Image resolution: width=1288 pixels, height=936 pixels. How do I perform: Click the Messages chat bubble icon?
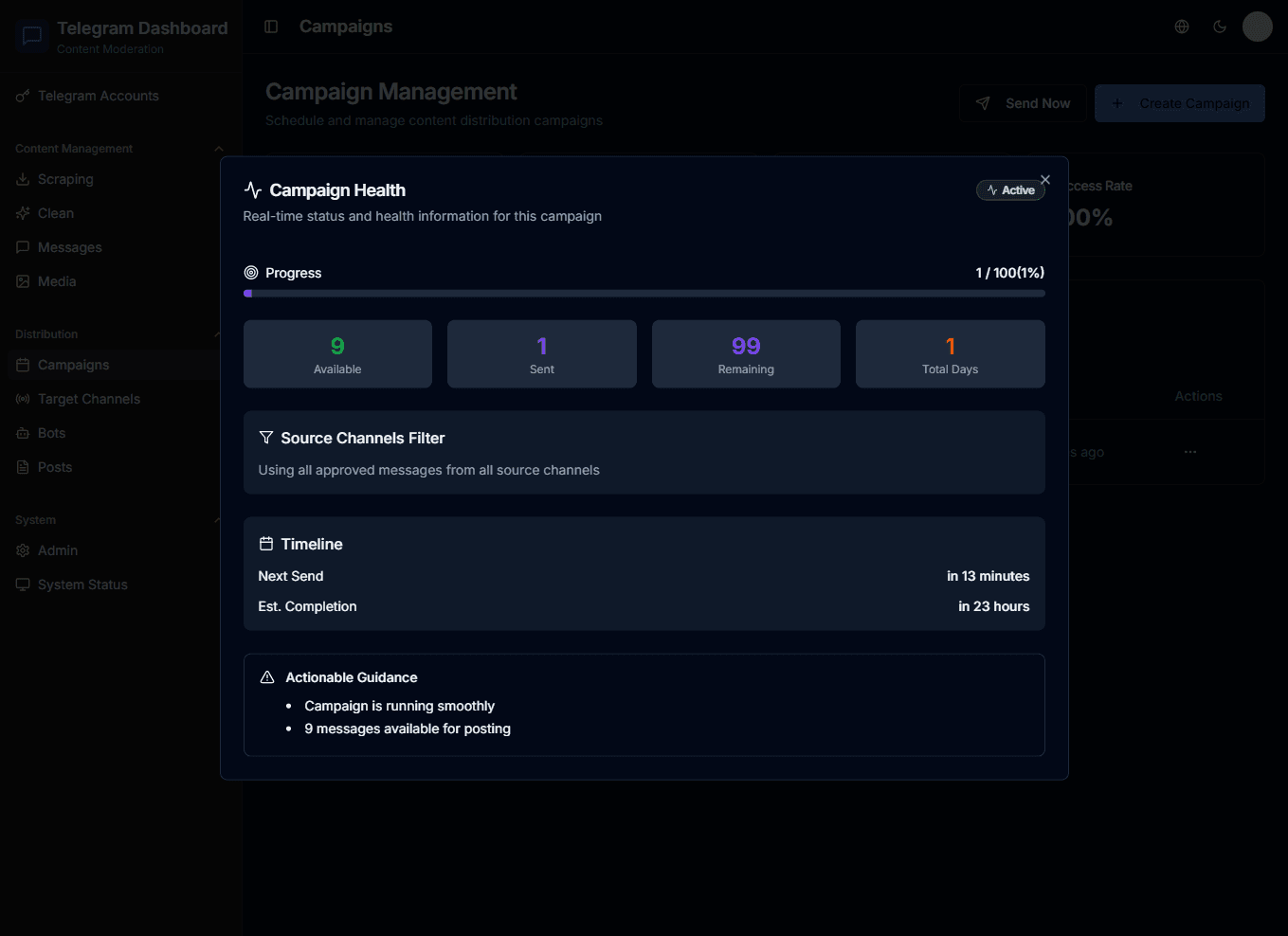tap(23, 247)
